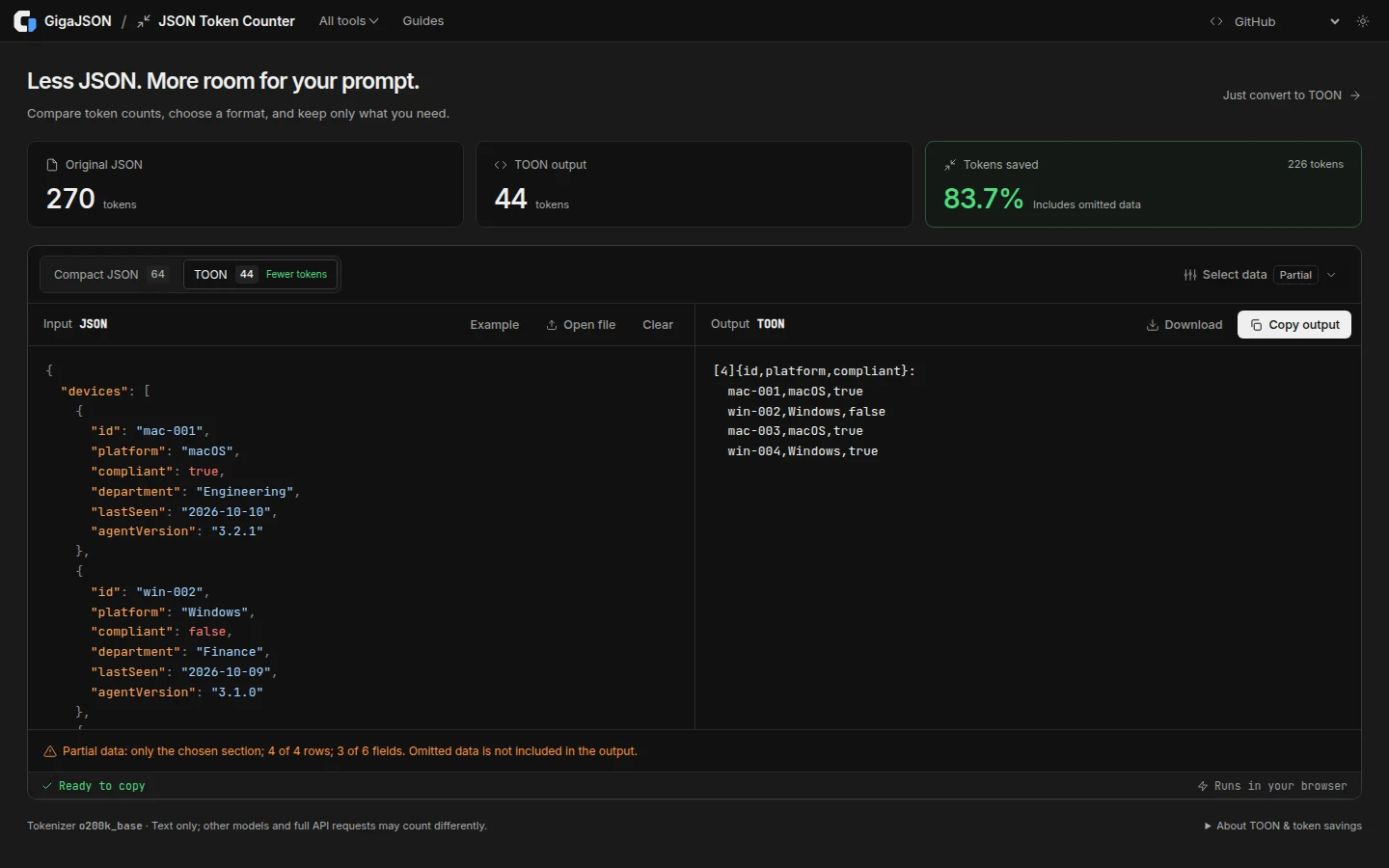
Task: Click the checkmark icon beside Ready to copy
Action: coord(47,786)
